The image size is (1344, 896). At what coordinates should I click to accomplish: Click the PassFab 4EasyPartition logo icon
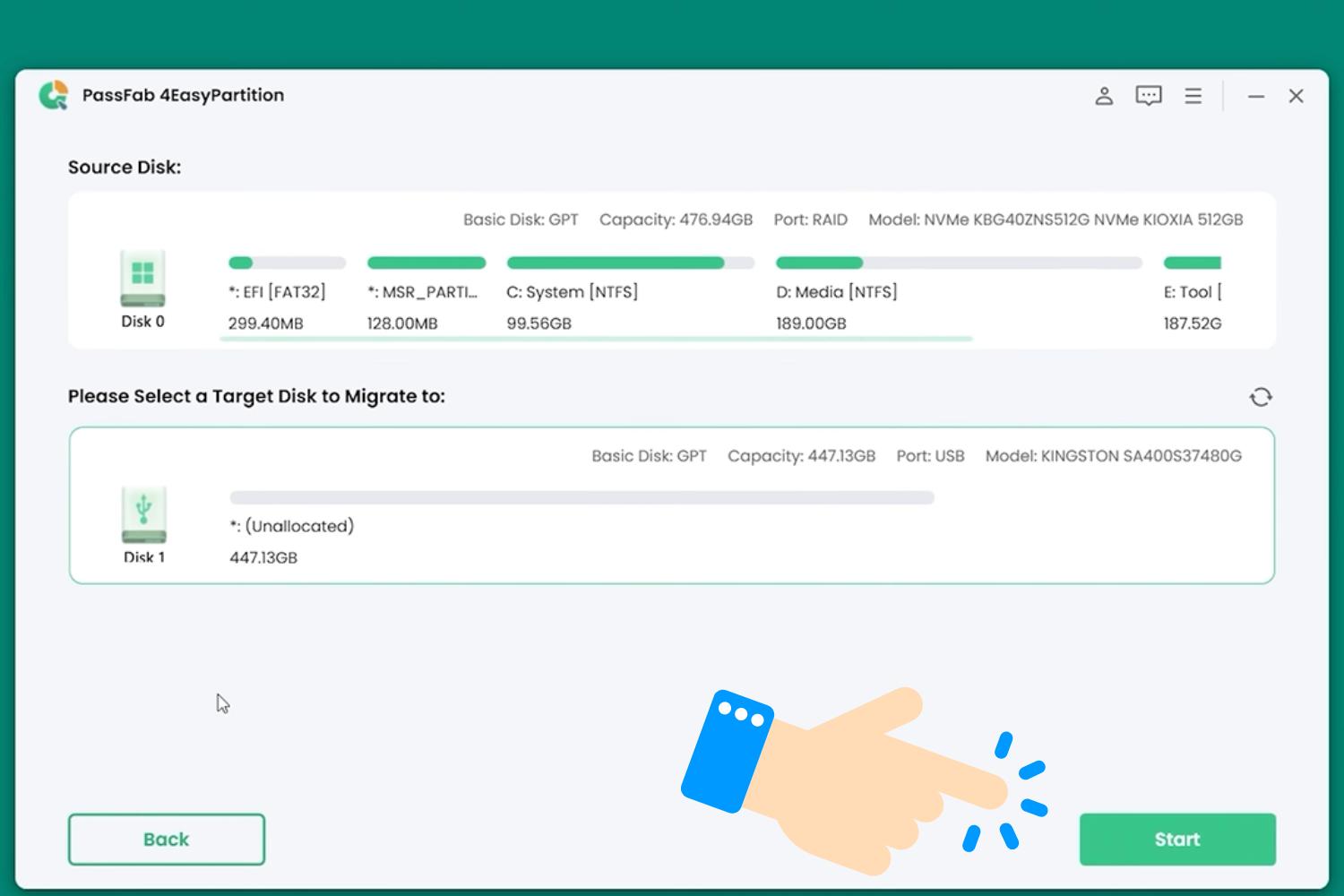[54, 95]
